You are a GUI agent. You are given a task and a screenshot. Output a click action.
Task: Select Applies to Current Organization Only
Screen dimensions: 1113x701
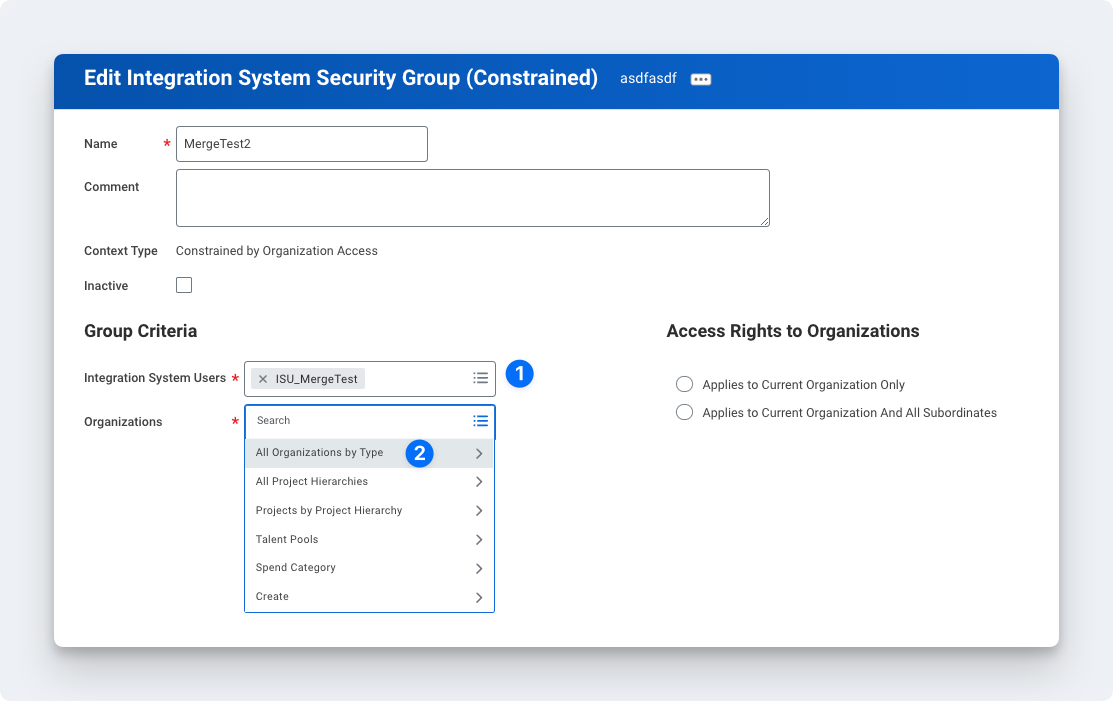tap(685, 384)
